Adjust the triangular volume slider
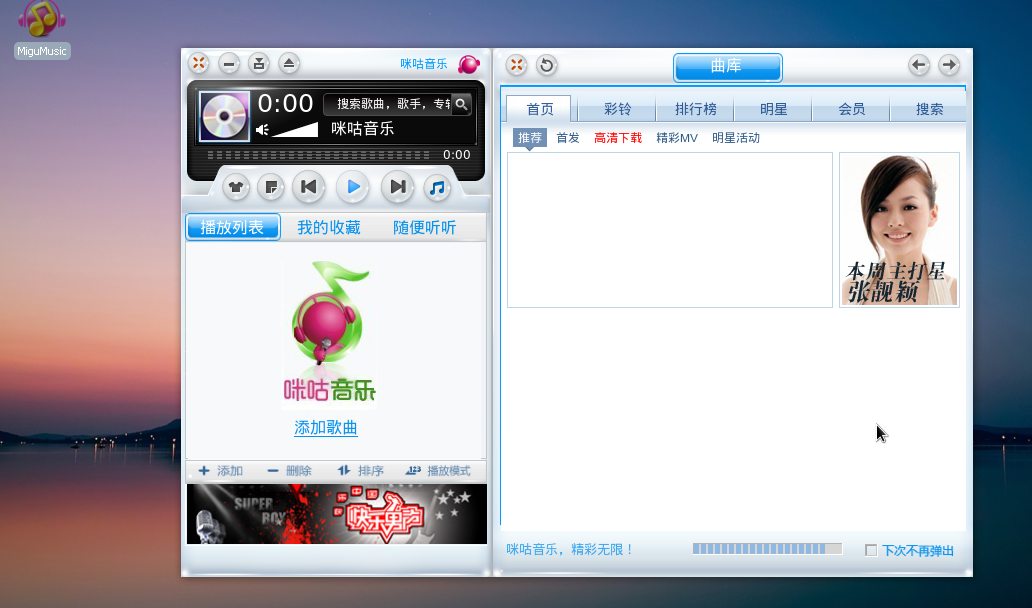The width and height of the screenshot is (1032, 608). [296, 130]
